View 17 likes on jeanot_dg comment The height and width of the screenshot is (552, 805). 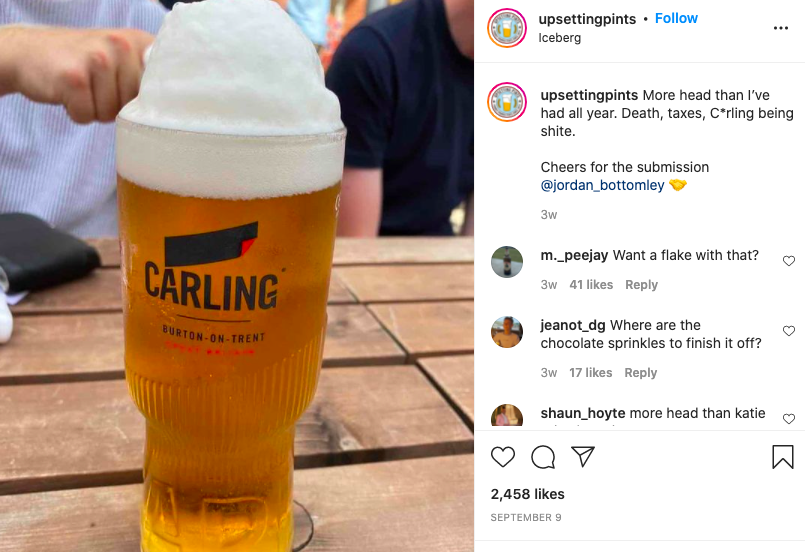(590, 372)
